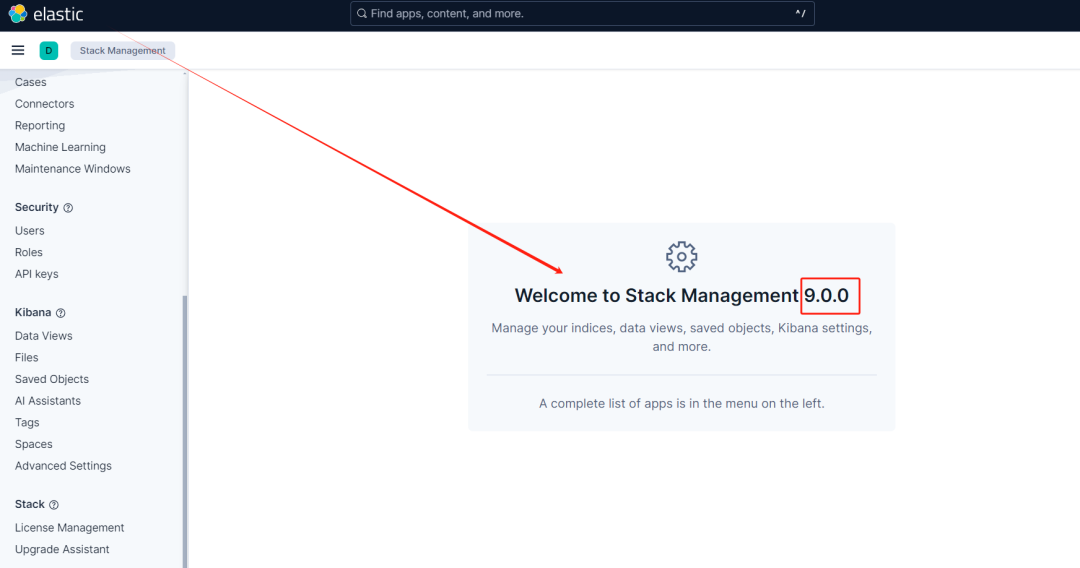This screenshot has height=568, width=1080.
Task: Click the 'Manage your indices' description text
Action: tap(681, 337)
